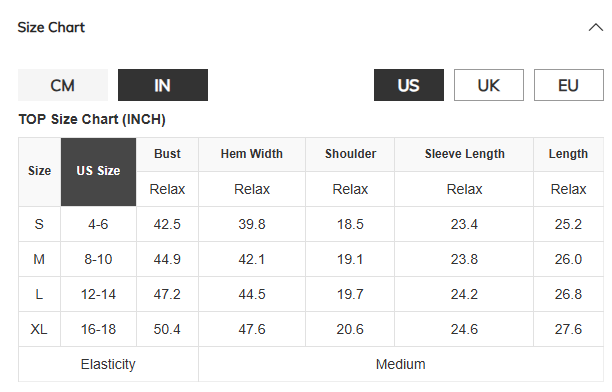
Task: Click the Size Chart heading
Action: point(51,27)
